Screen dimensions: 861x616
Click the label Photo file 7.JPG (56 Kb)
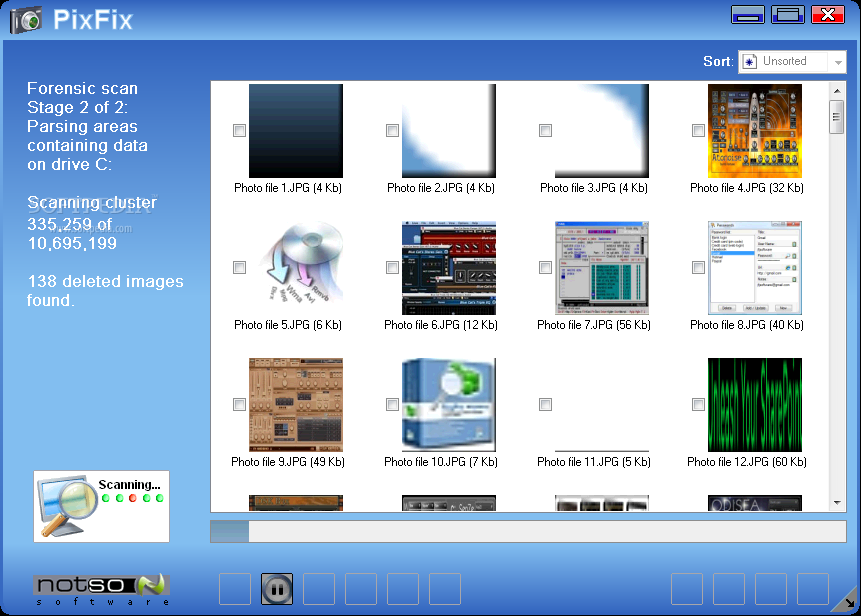pos(594,325)
